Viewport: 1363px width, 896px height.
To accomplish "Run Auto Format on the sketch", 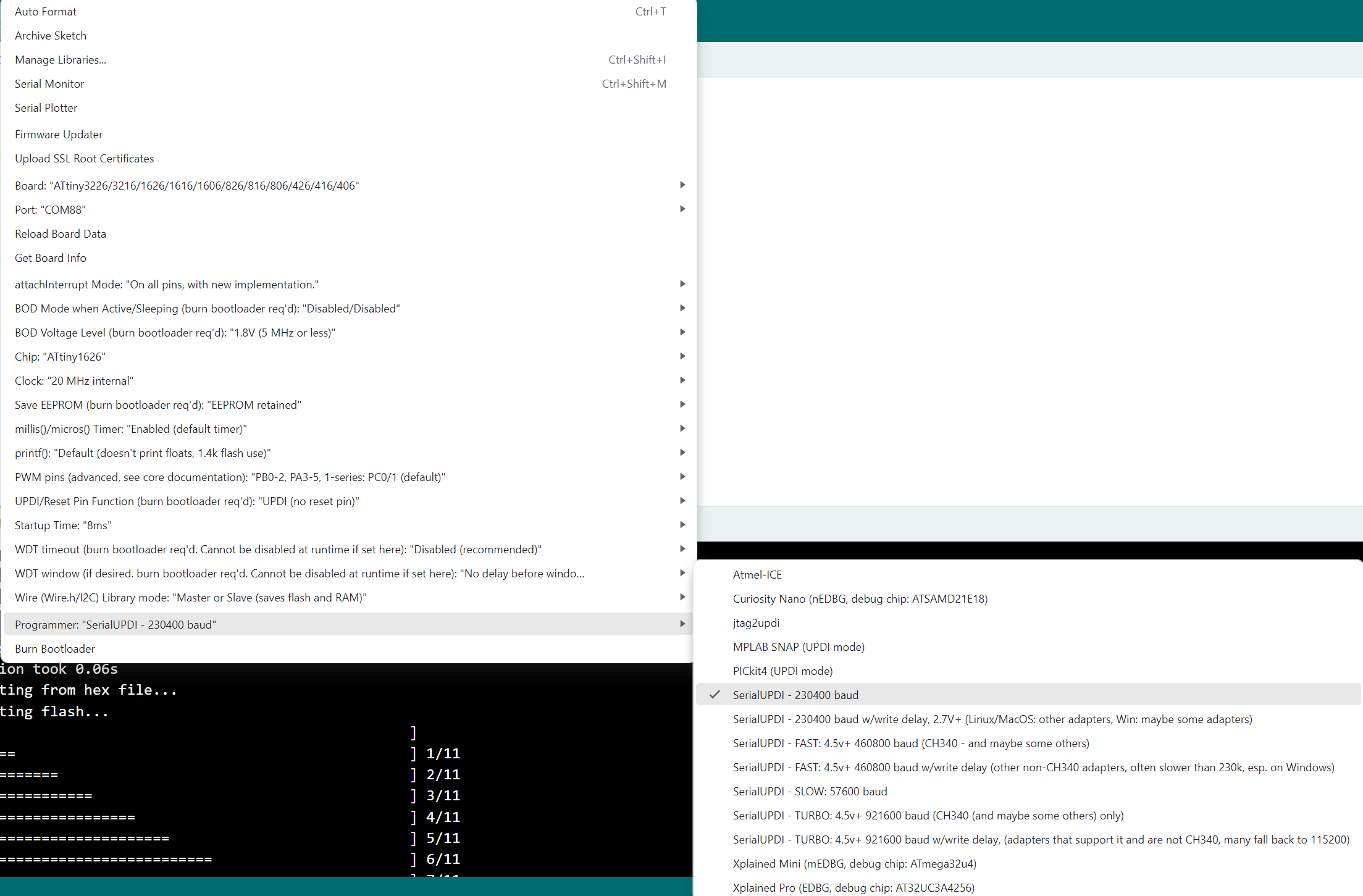I will [46, 11].
